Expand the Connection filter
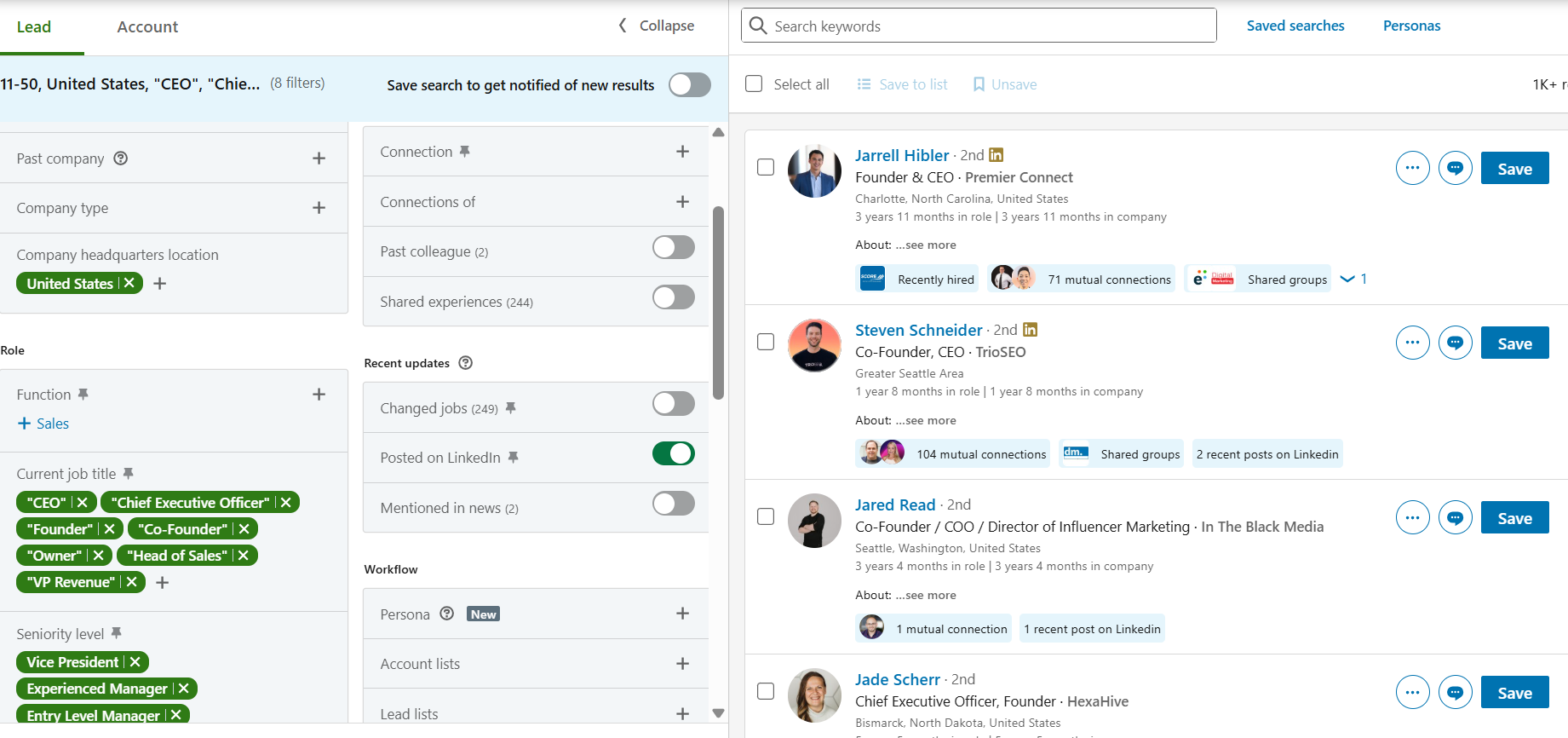Screen dimensions: 1568x738 tap(682, 152)
